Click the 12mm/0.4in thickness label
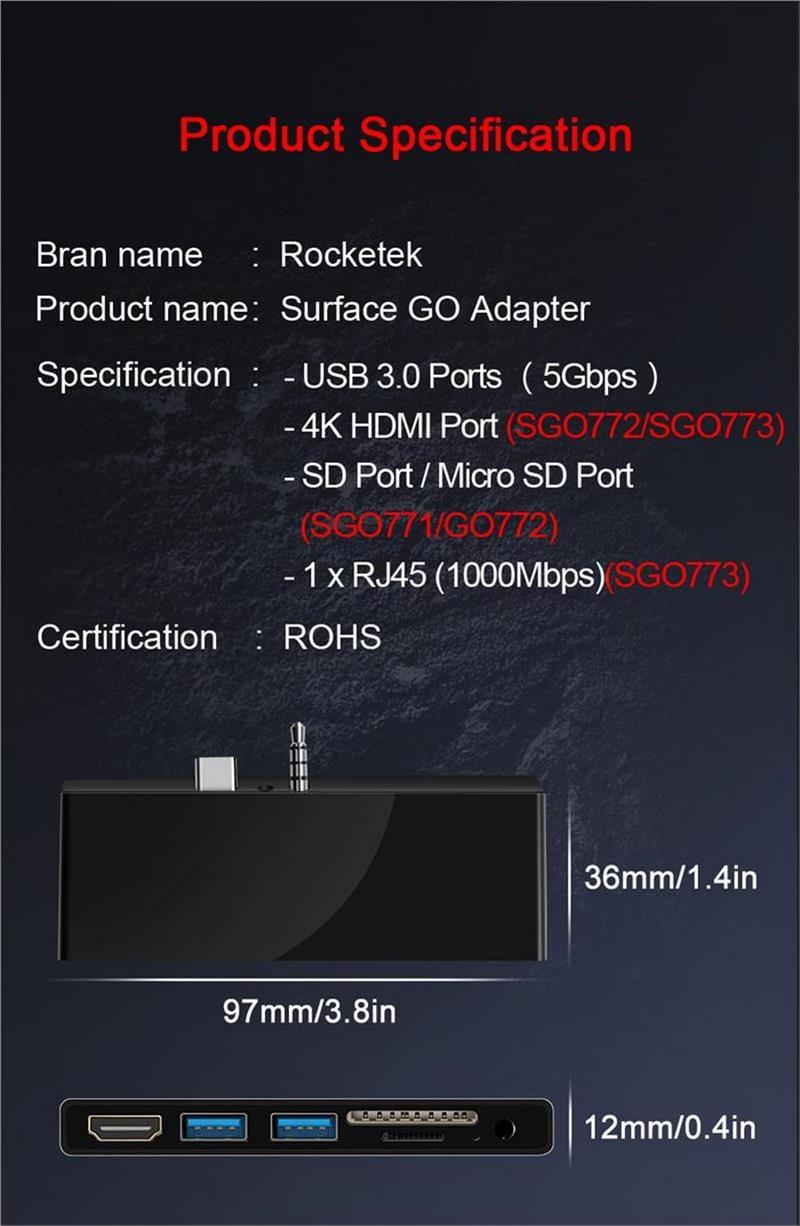 (670, 1128)
